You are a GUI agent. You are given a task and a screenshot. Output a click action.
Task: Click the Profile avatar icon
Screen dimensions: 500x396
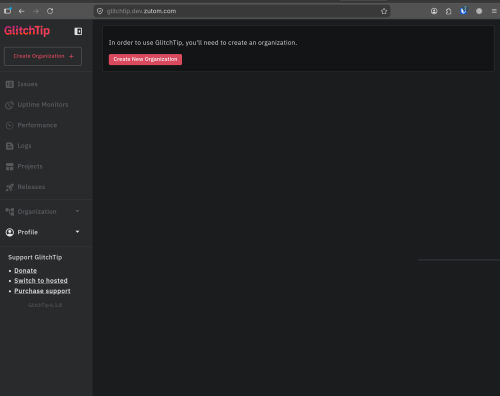pos(10,232)
